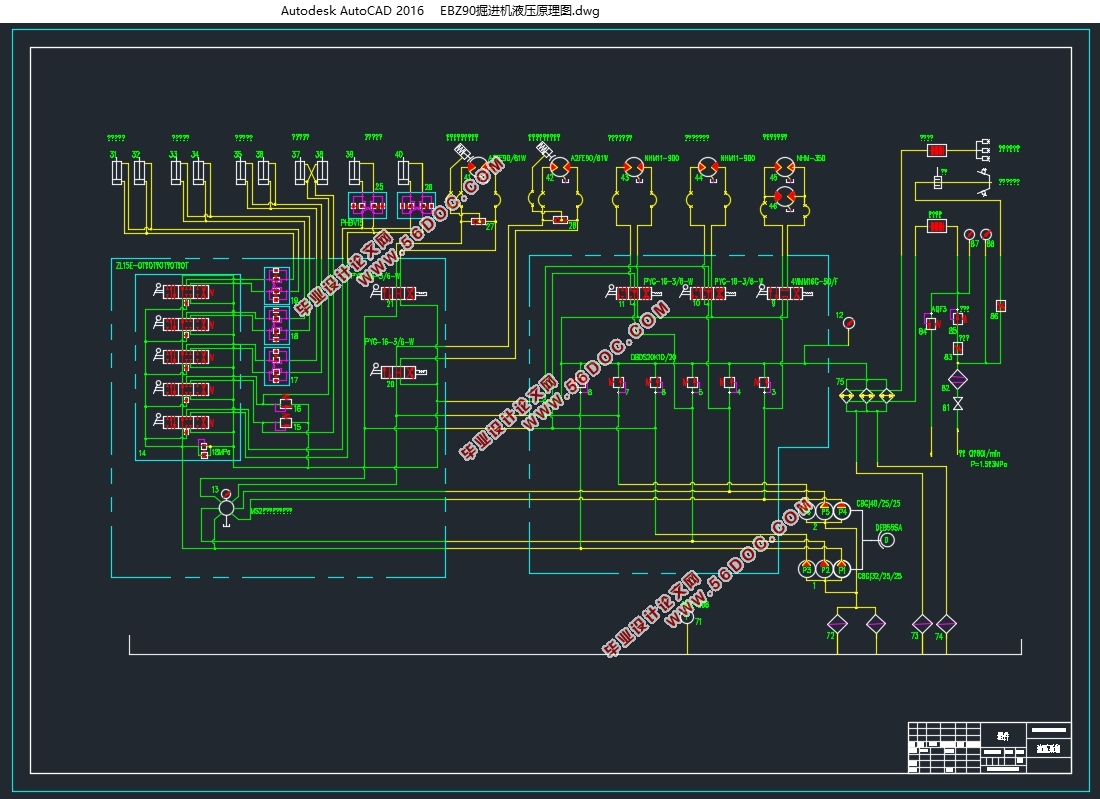1100x799 pixels.
Task: Click pressure gauge symbol numbered 12
Action: click(849, 323)
